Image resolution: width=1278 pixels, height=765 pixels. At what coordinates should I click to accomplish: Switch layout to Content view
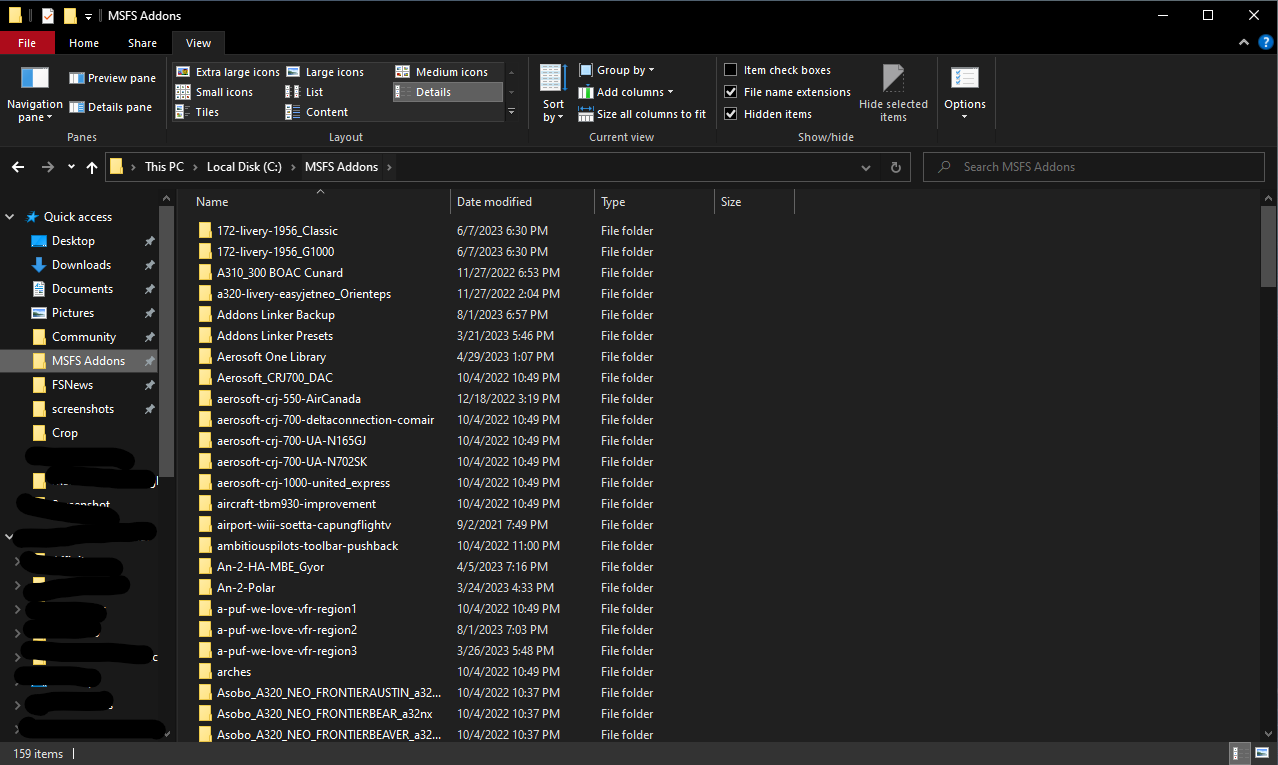pos(317,112)
